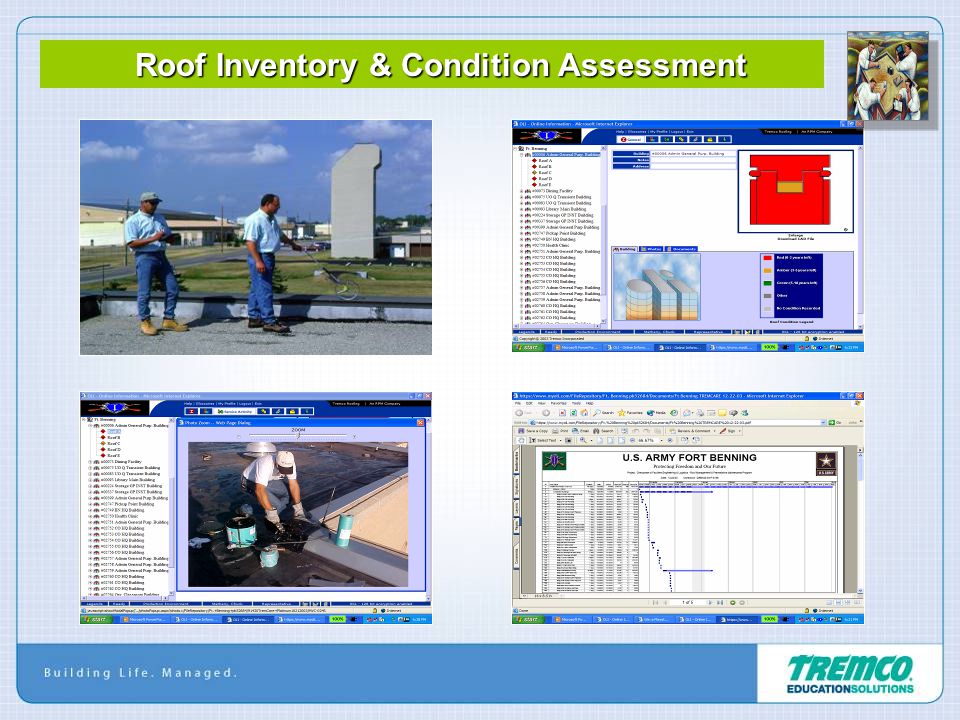The image size is (960, 720).
Task: Click the Building name input field
Action: point(693,154)
